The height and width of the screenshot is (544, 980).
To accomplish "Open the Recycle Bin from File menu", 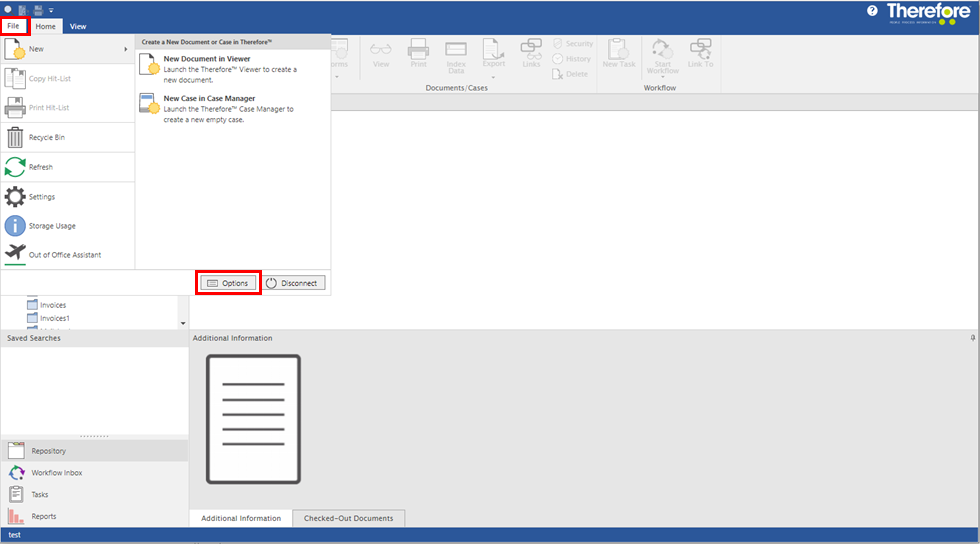I will coord(48,137).
